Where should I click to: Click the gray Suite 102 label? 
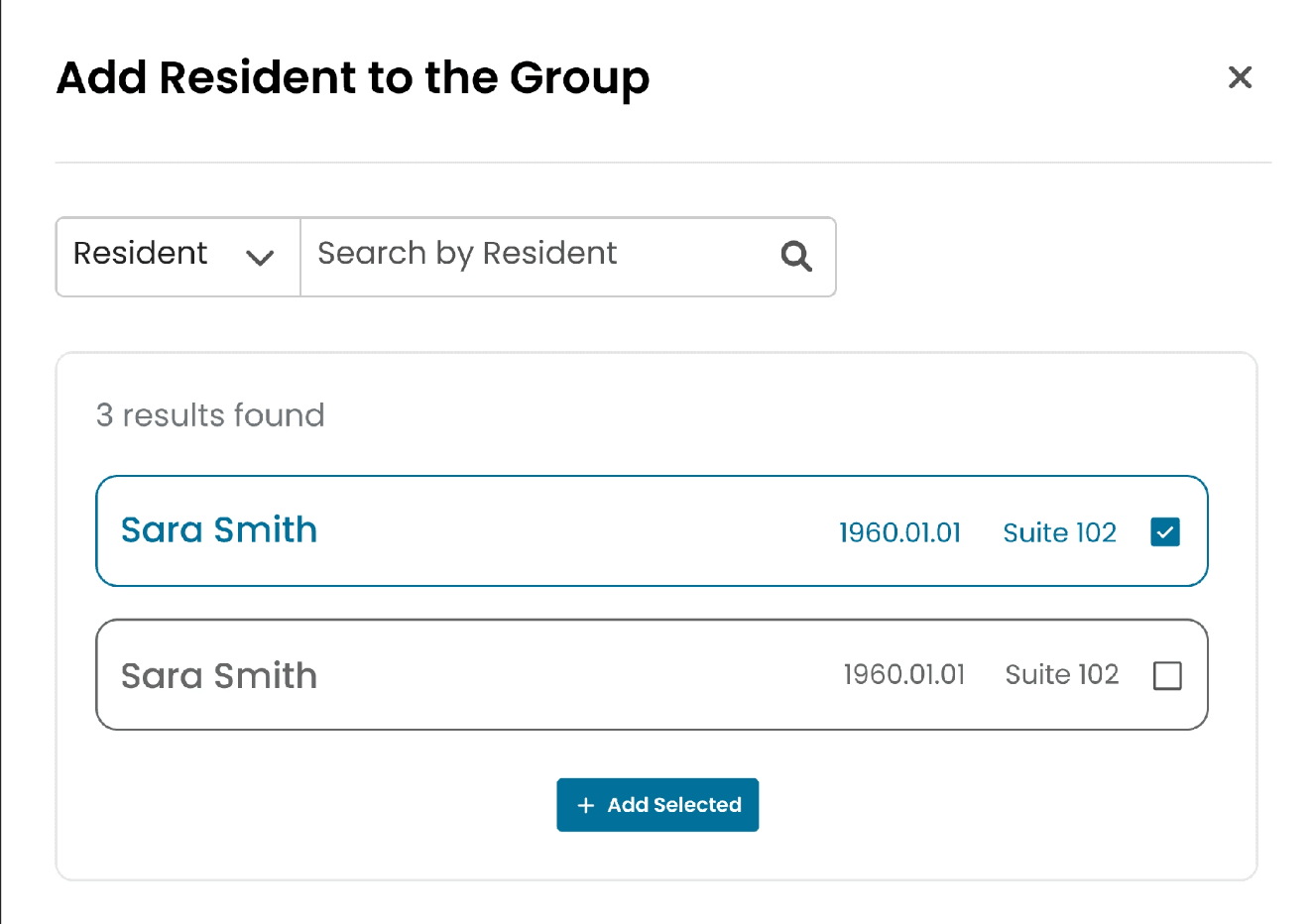click(x=1061, y=675)
